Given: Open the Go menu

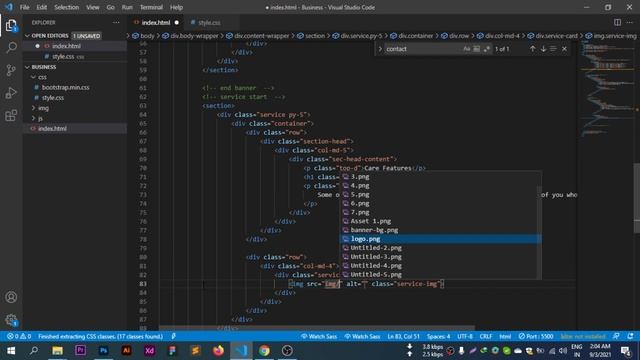Looking at the screenshot, I should (111, 7).
